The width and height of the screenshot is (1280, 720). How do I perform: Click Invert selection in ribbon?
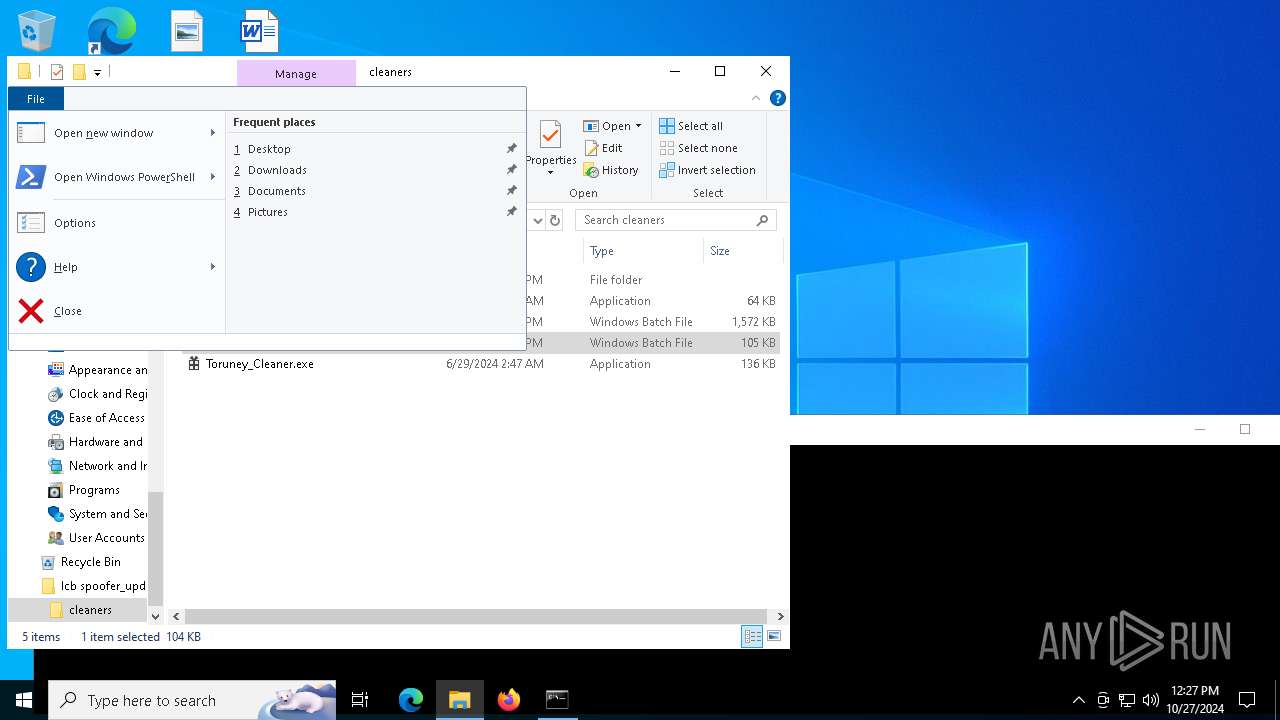point(707,170)
